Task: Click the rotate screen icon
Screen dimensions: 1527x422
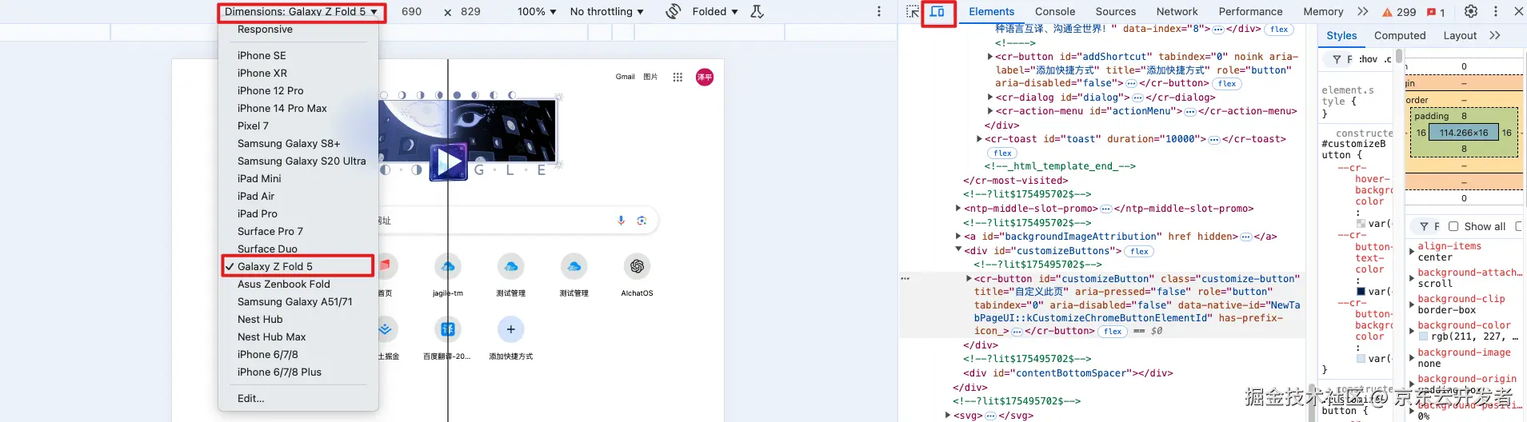Action: (x=674, y=12)
